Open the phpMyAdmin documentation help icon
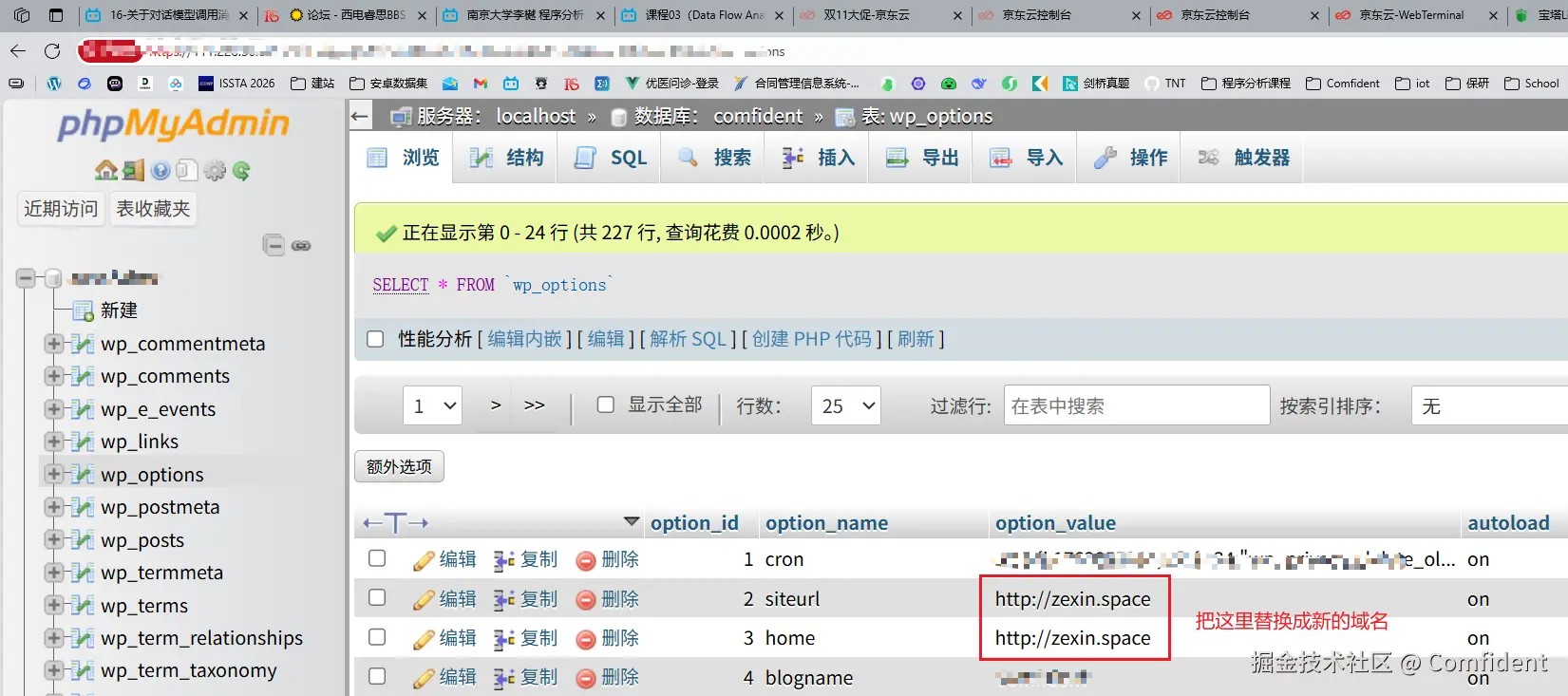1568x696 pixels. [161, 171]
